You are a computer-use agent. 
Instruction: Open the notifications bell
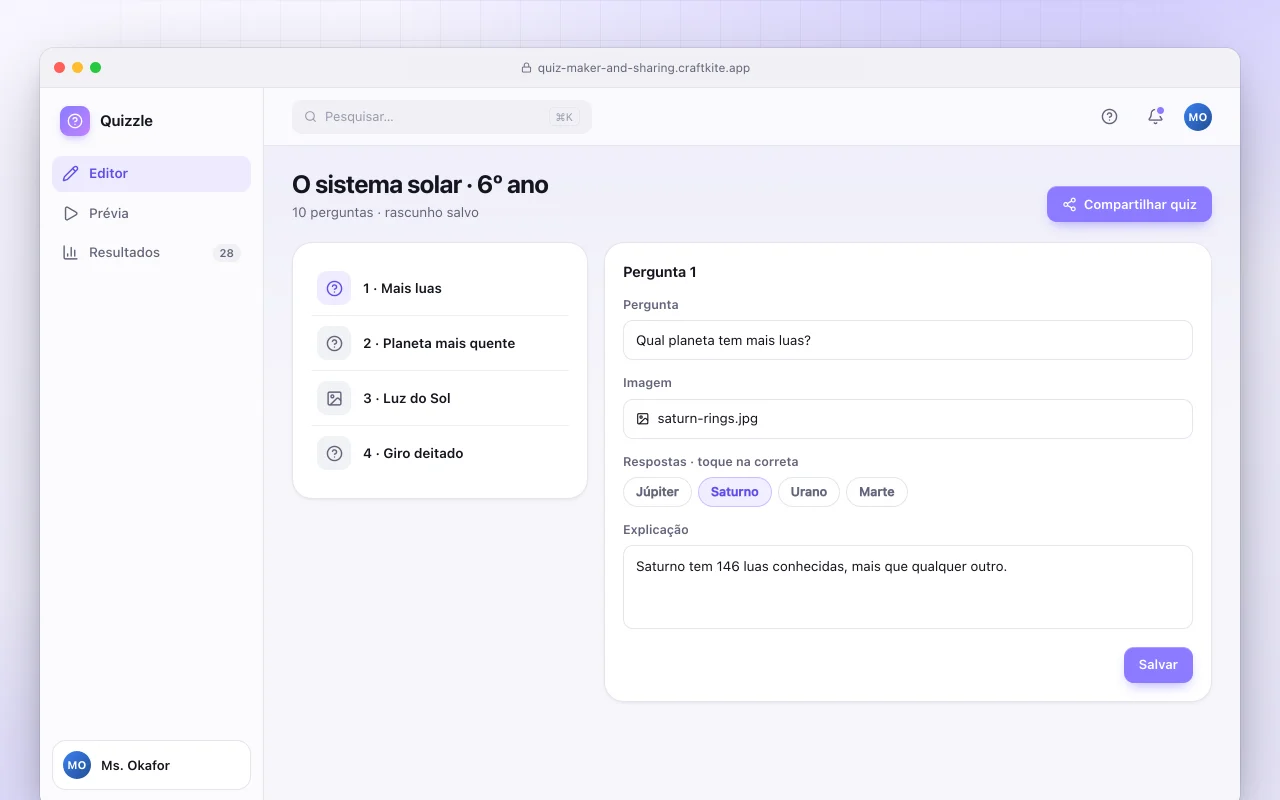[1155, 117]
